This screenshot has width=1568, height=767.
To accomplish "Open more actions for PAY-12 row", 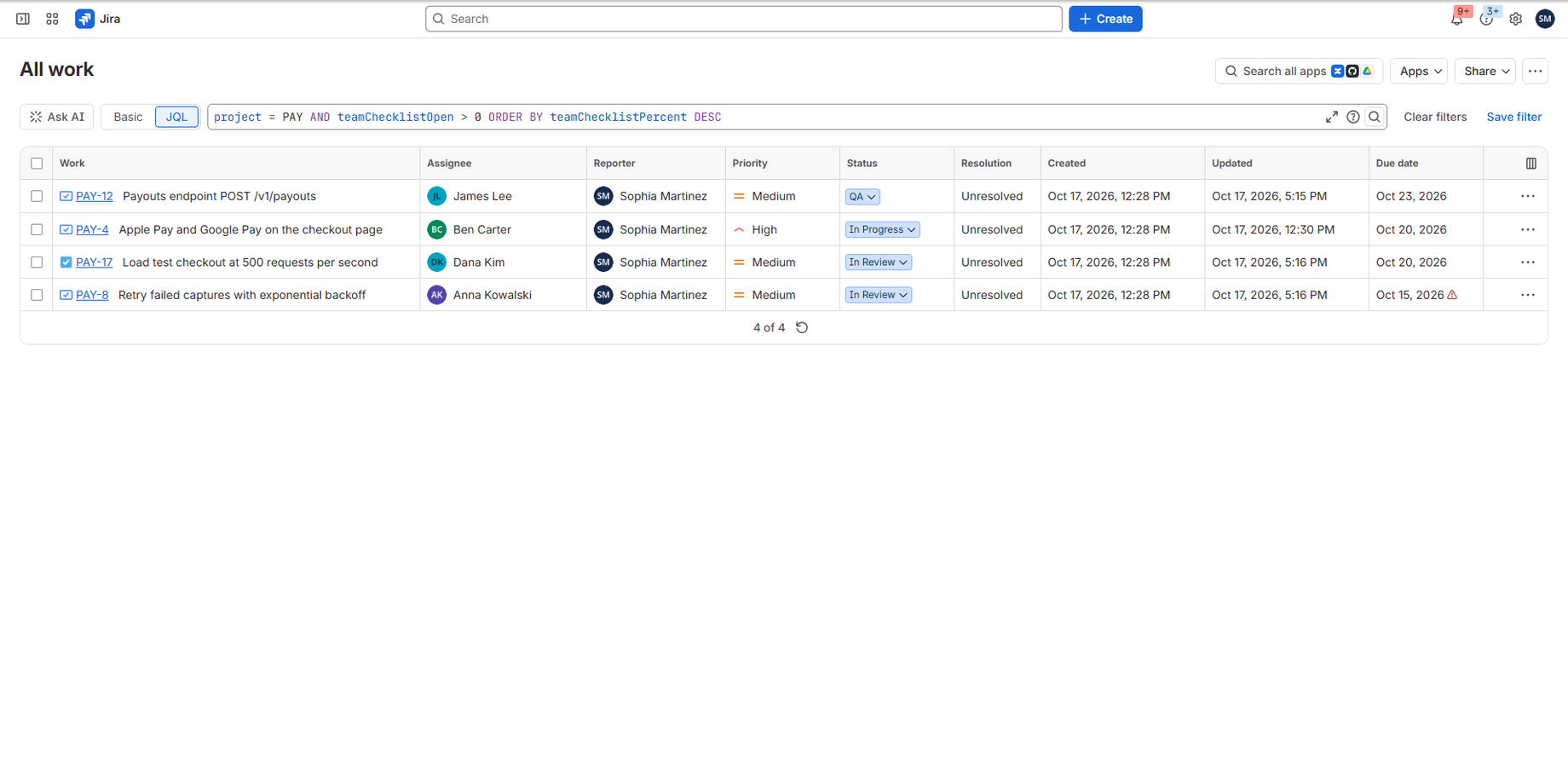I will [x=1527, y=196].
